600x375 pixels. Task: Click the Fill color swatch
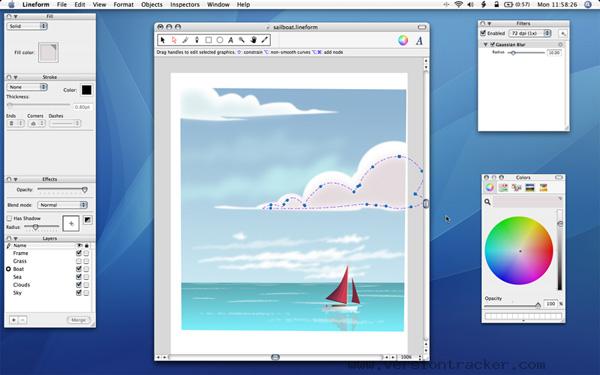point(48,52)
